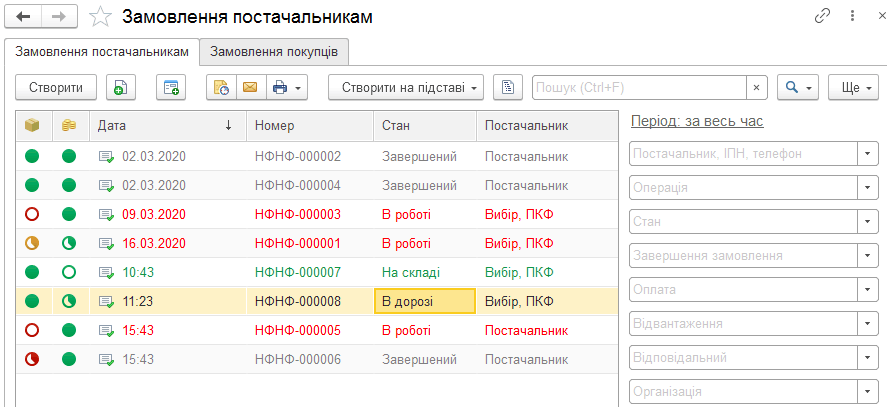Click the Пошук (Ctrl+F) search field
Image resolution: width=887 pixels, height=407 pixels.
point(639,88)
